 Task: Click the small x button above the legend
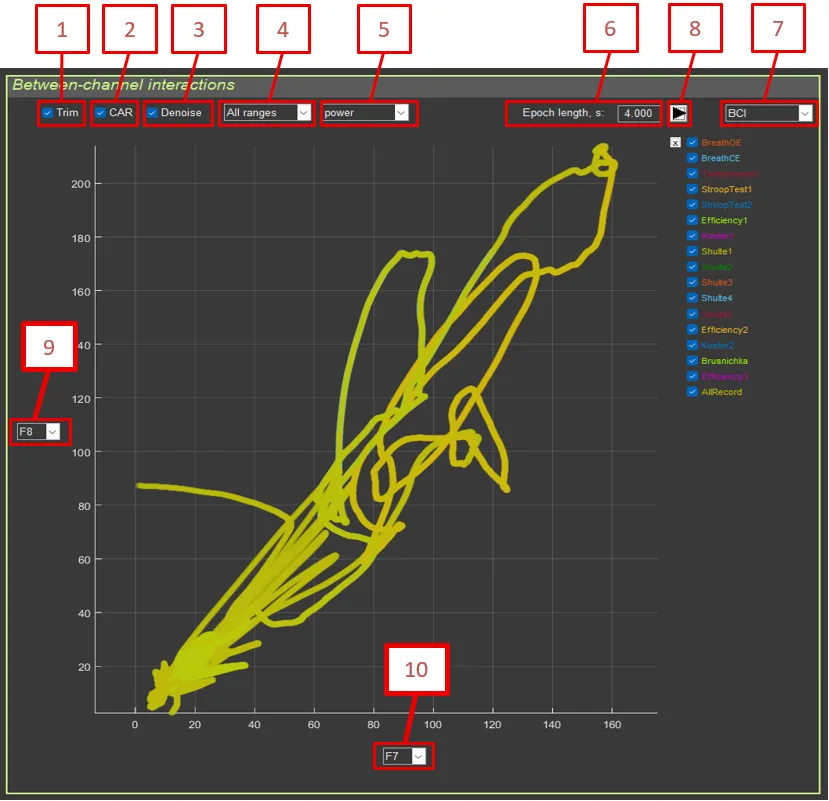(x=675, y=143)
